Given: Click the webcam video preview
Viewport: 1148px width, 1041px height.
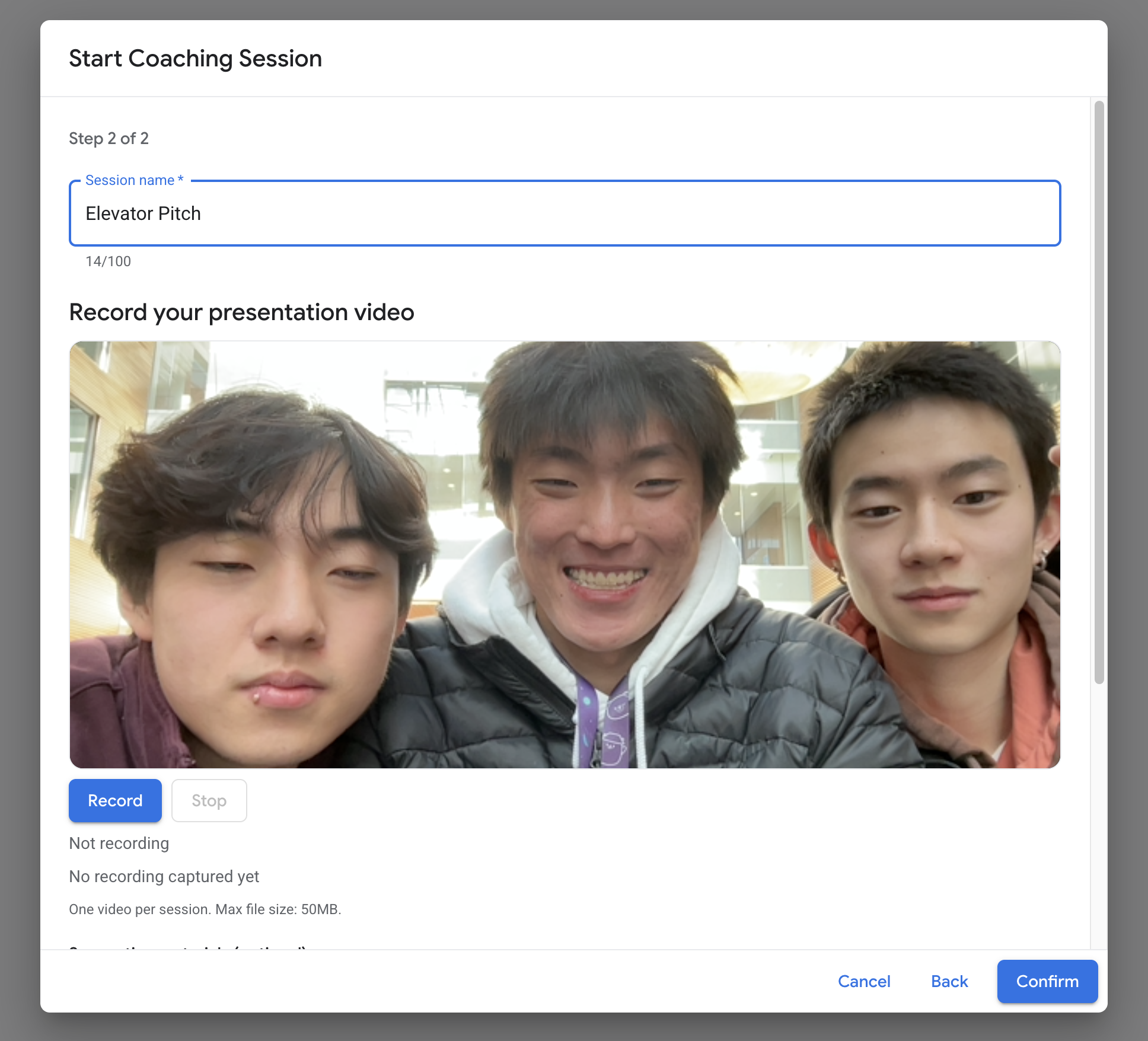Looking at the screenshot, I should pyautogui.click(x=565, y=554).
